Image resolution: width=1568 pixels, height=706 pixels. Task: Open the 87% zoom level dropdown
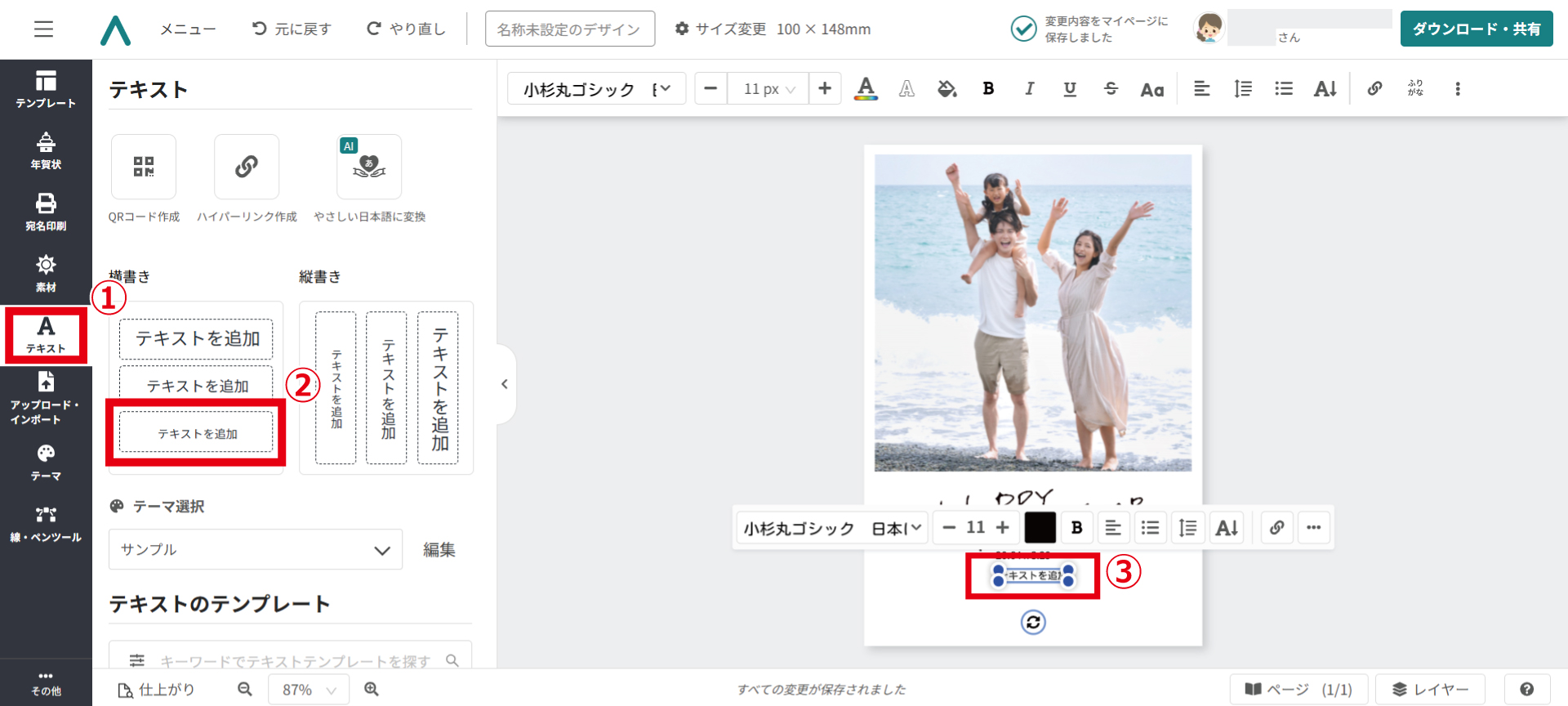[309, 690]
